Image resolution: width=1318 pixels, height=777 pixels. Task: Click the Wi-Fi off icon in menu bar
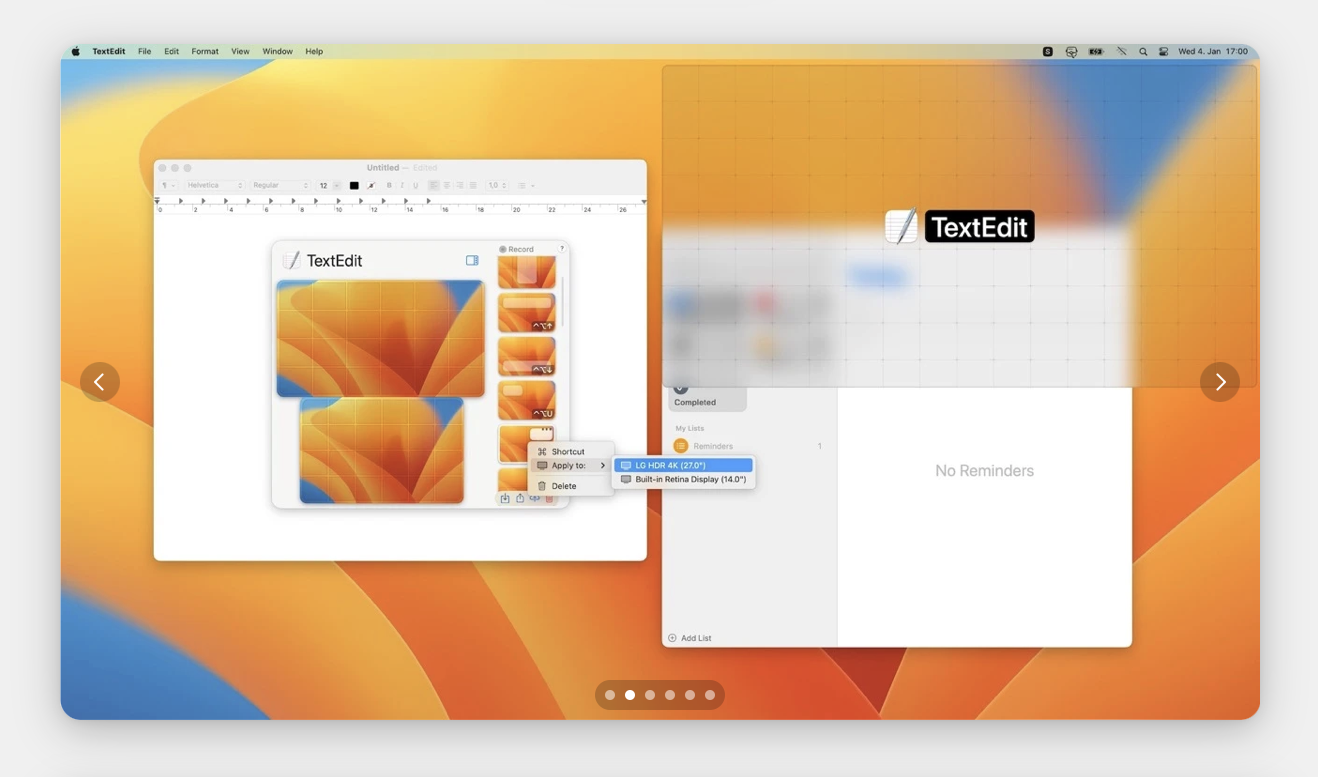1122,51
